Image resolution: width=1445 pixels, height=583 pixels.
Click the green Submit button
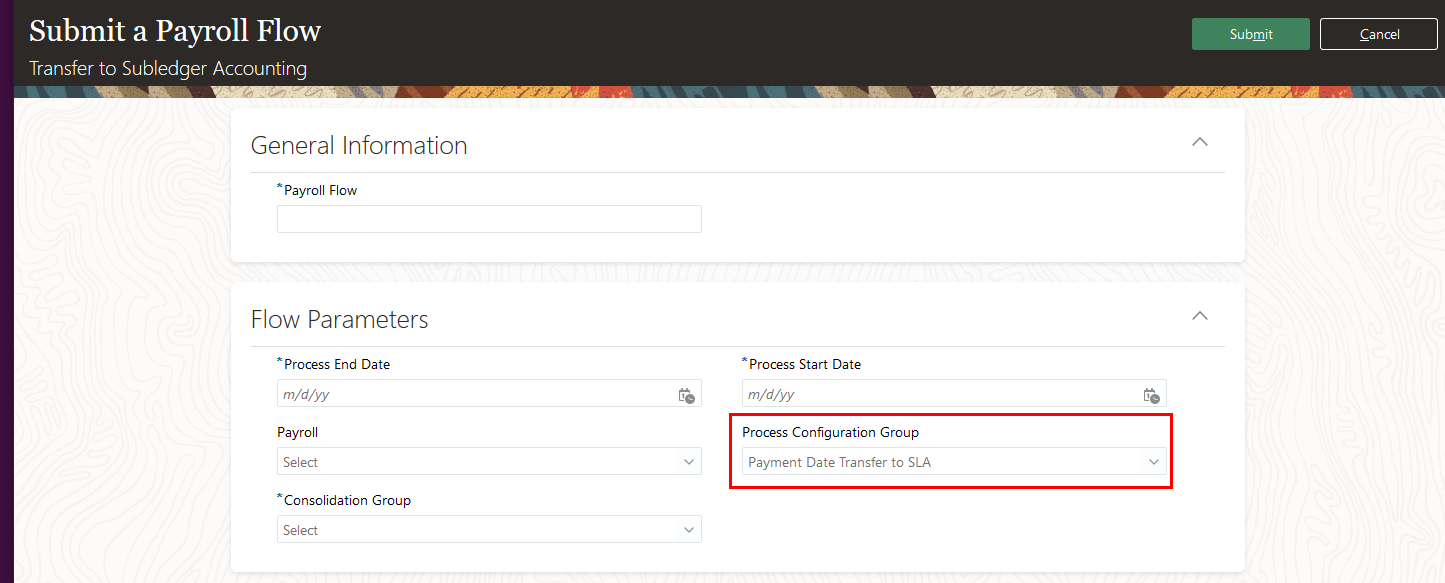pos(1250,34)
